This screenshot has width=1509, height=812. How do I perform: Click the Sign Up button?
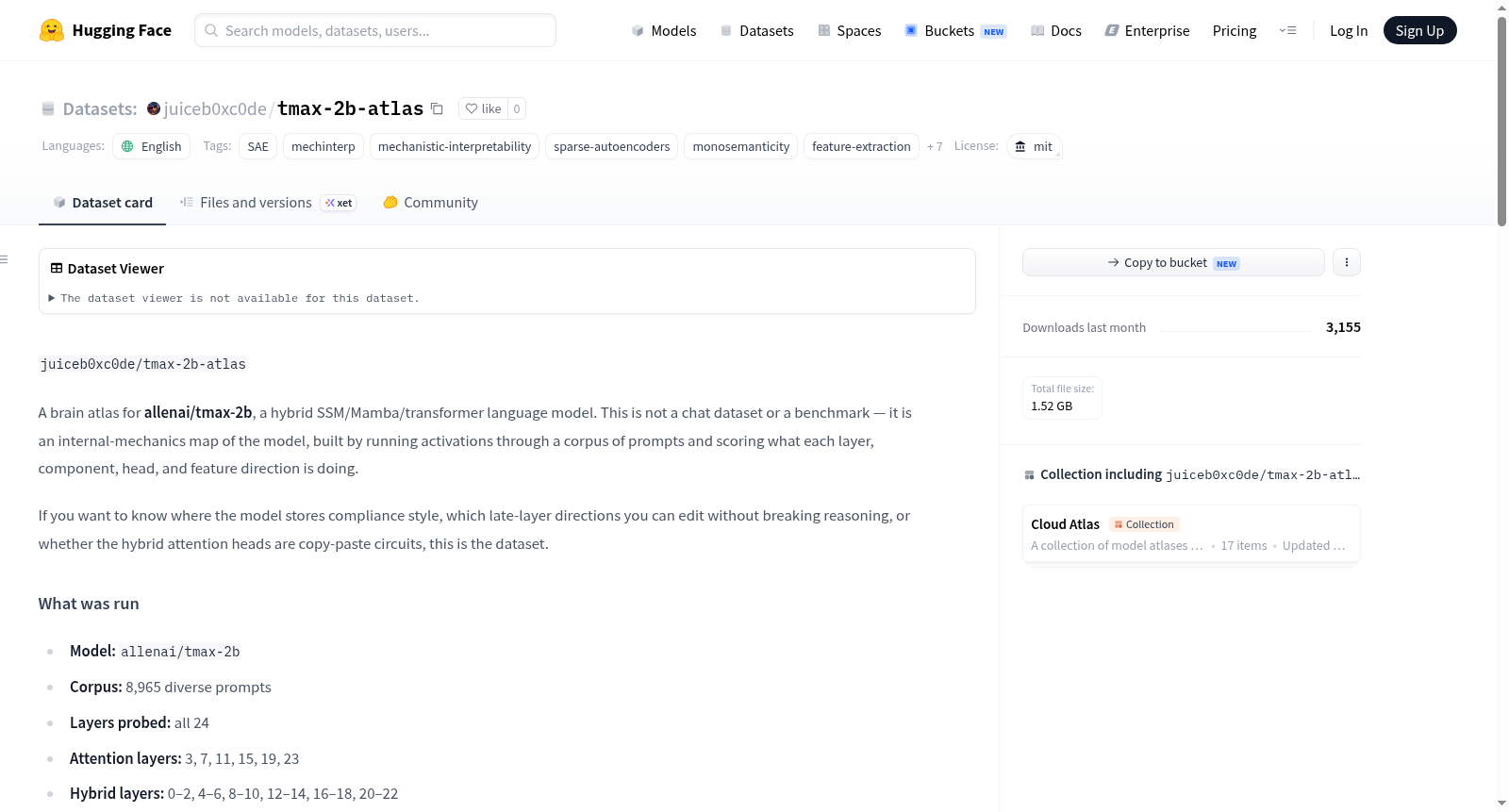click(1419, 30)
